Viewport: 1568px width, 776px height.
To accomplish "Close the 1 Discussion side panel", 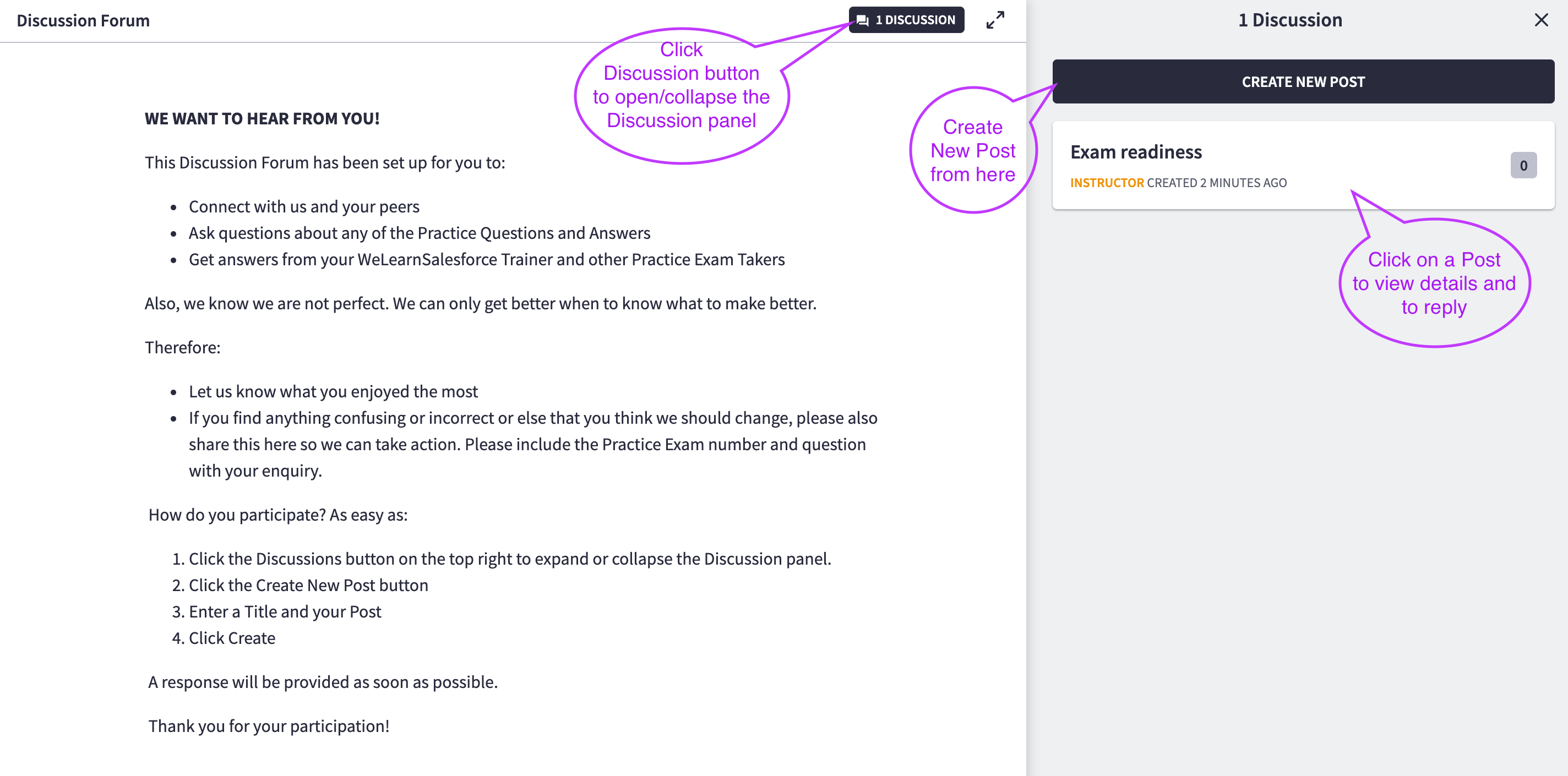I will click(1540, 20).
